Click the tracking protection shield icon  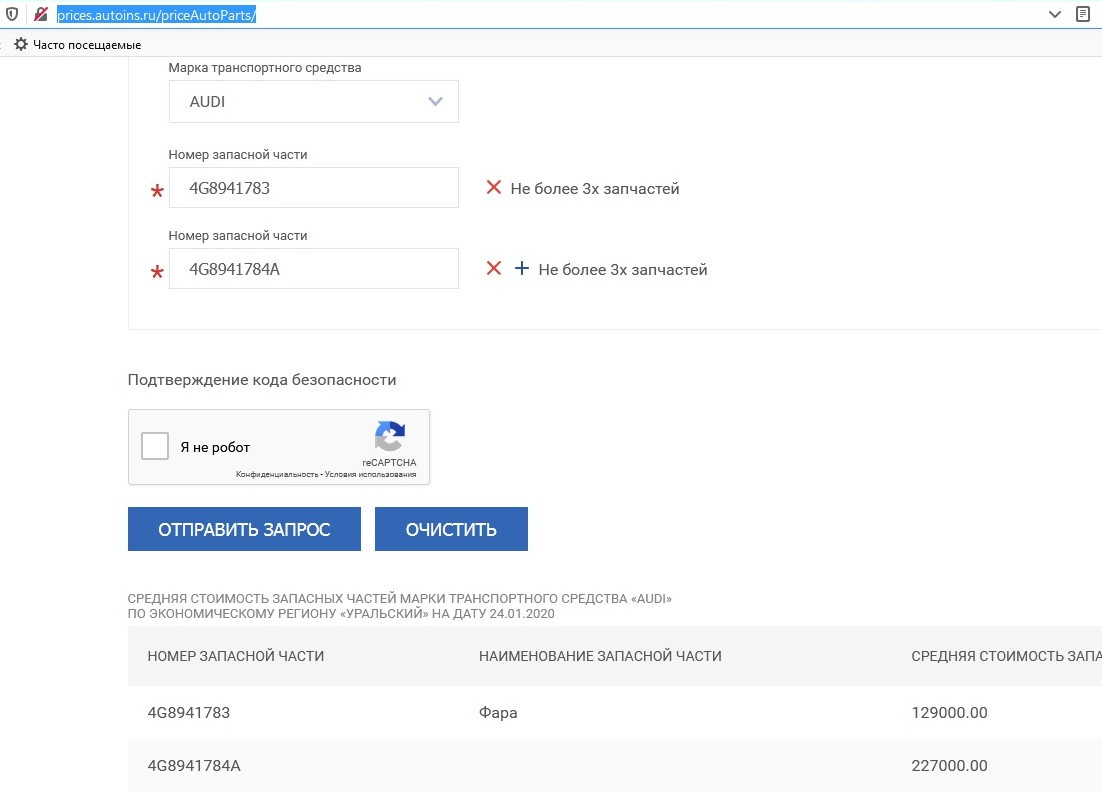click(x=12, y=15)
